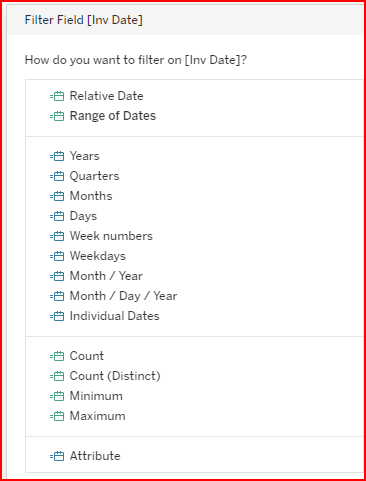Viewport: 366px width, 481px height.
Task: Choose the Days filter option
Action: click(83, 216)
